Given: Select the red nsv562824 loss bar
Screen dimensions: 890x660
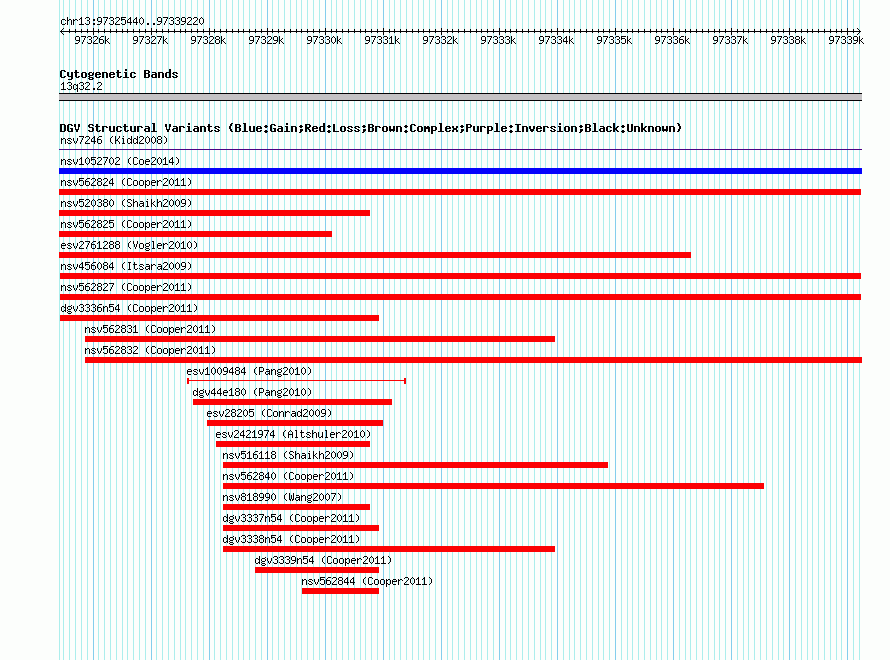Looking at the screenshot, I should pyautogui.click(x=460, y=192).
